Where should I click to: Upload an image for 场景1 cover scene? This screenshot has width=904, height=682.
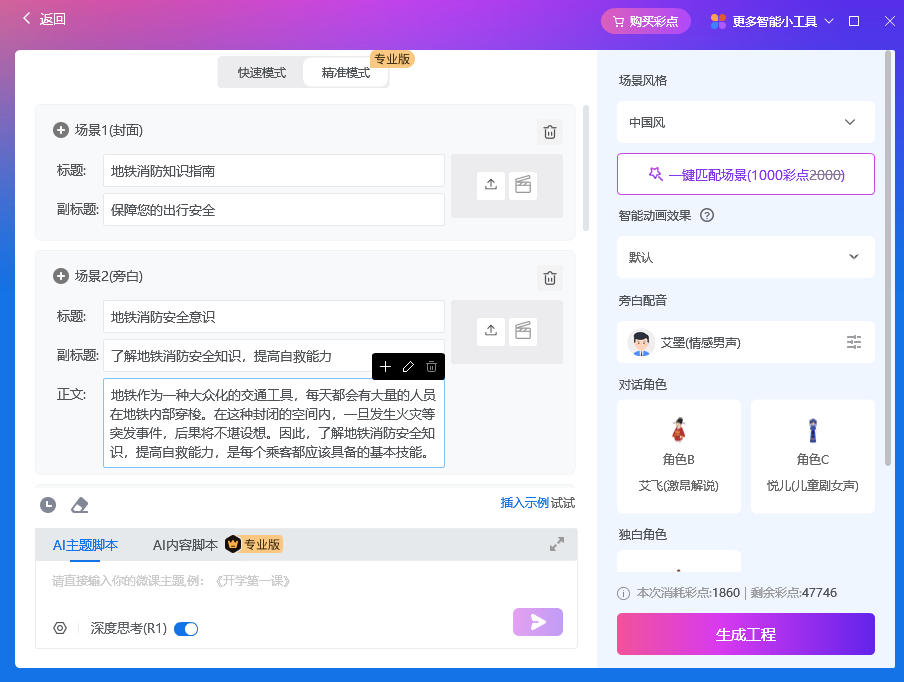click(x=490, y=185)
